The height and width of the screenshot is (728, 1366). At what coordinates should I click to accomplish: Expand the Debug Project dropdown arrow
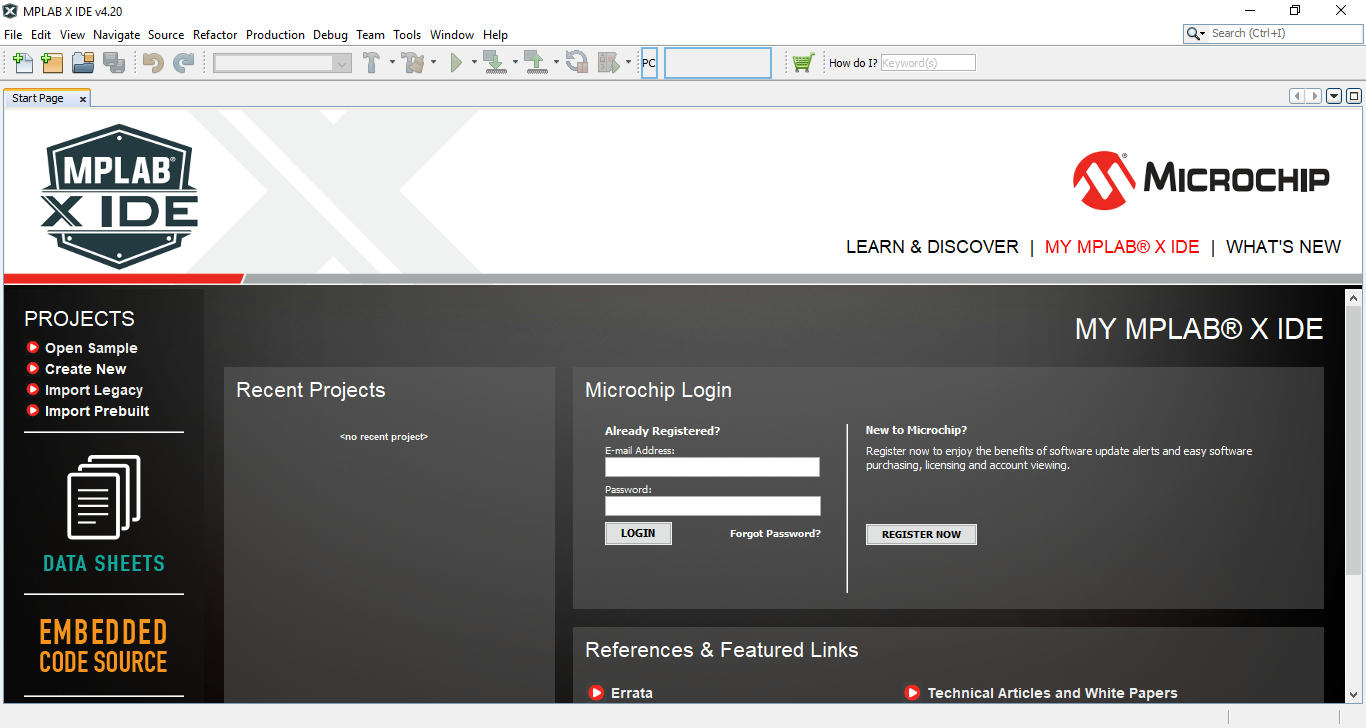[628, 63]
